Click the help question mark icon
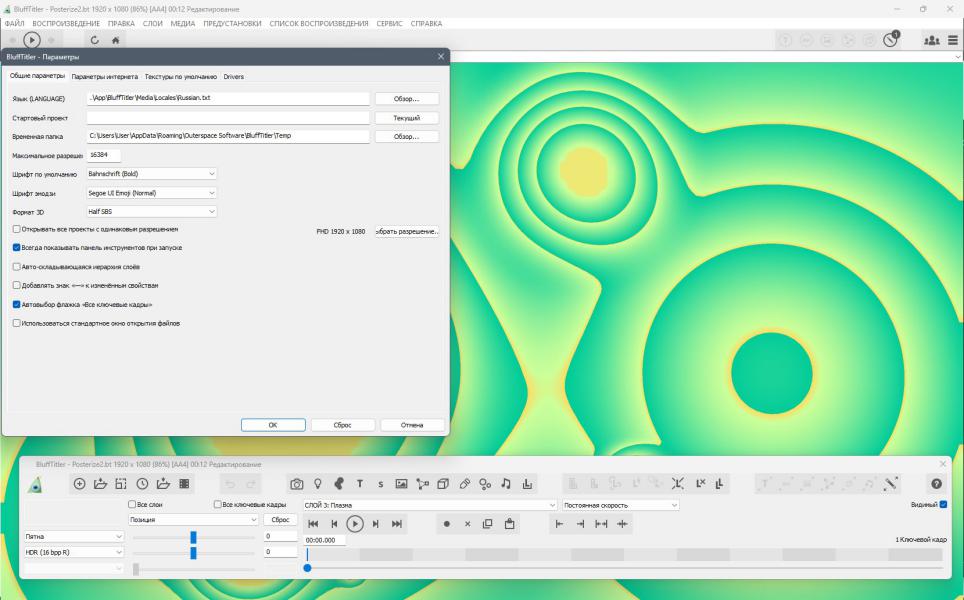 [x=936, y=484]
